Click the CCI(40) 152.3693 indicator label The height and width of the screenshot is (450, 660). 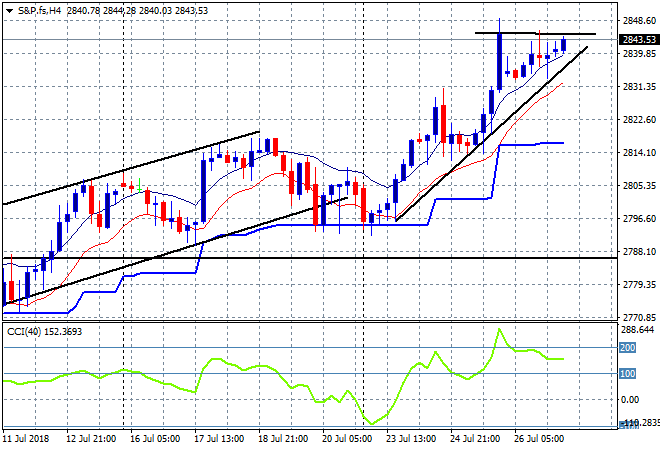pyautogui.click(x=44, y=332)
